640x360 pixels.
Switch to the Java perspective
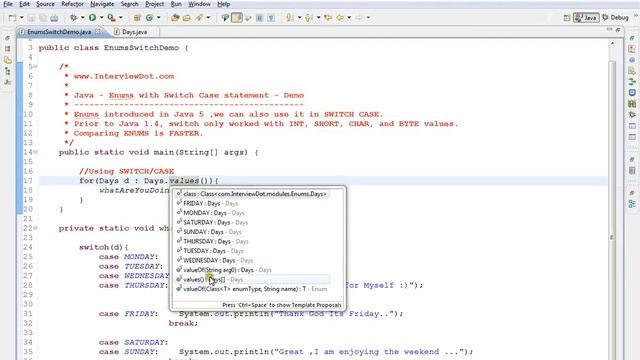point(586,18)
